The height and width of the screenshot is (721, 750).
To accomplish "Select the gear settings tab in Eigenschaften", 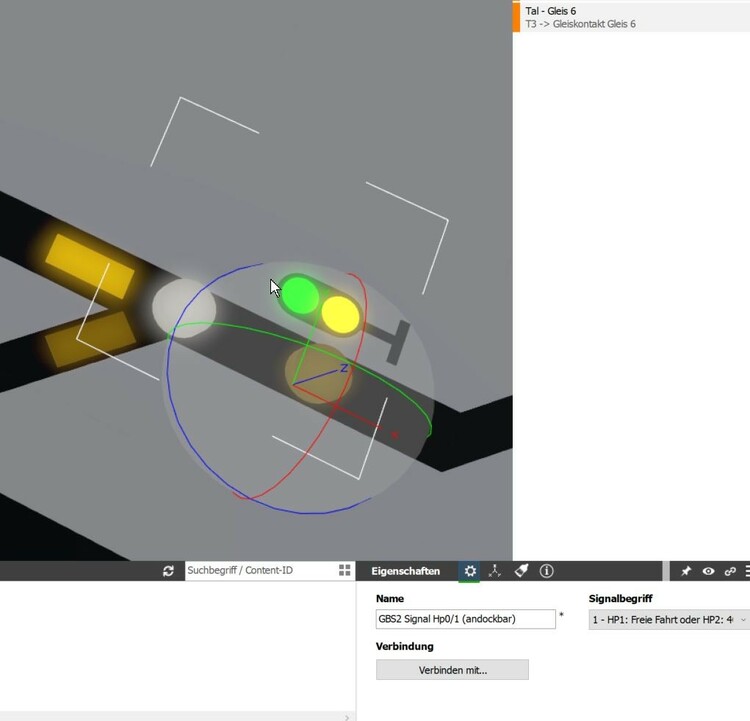I will point(470,571).
